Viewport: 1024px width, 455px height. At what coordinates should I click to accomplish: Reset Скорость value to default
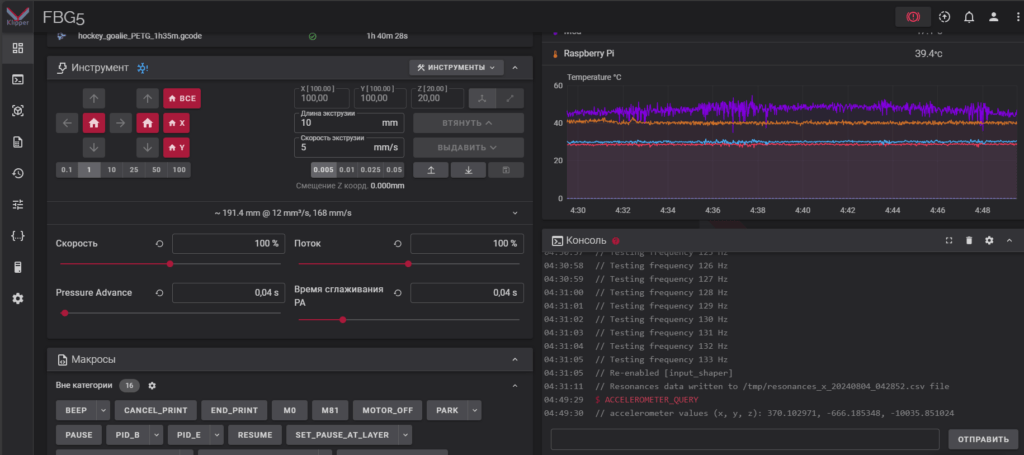click(160, 243)
